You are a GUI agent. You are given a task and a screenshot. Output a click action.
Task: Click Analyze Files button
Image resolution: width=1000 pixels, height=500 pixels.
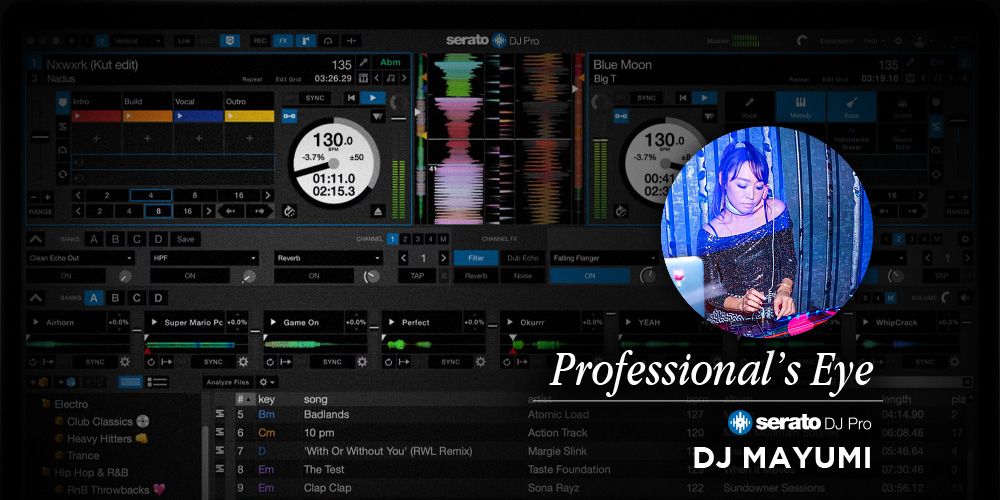[x=228, y=382]
